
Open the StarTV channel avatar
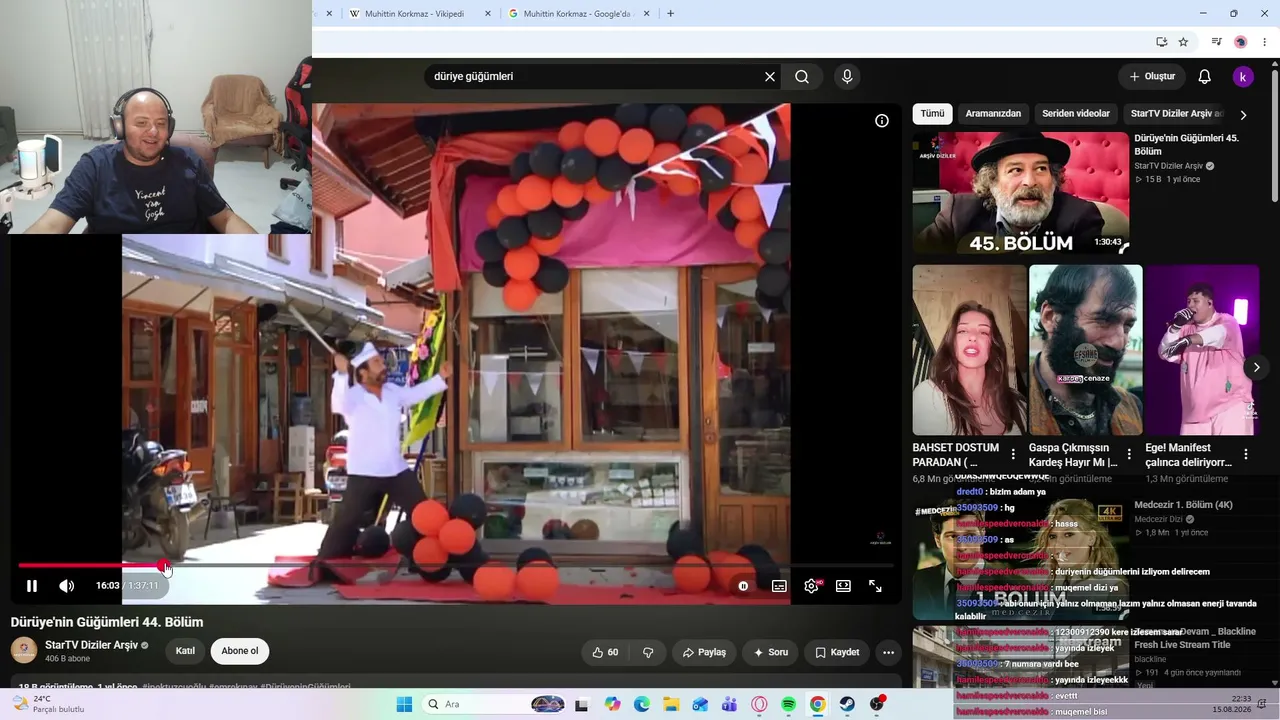point(24,651)
